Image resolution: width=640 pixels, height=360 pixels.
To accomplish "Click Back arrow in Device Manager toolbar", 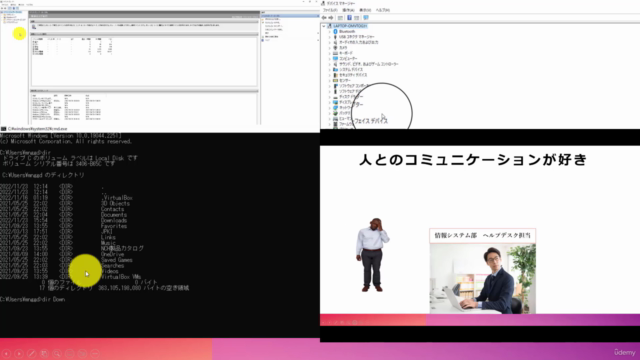I will 324,18.
